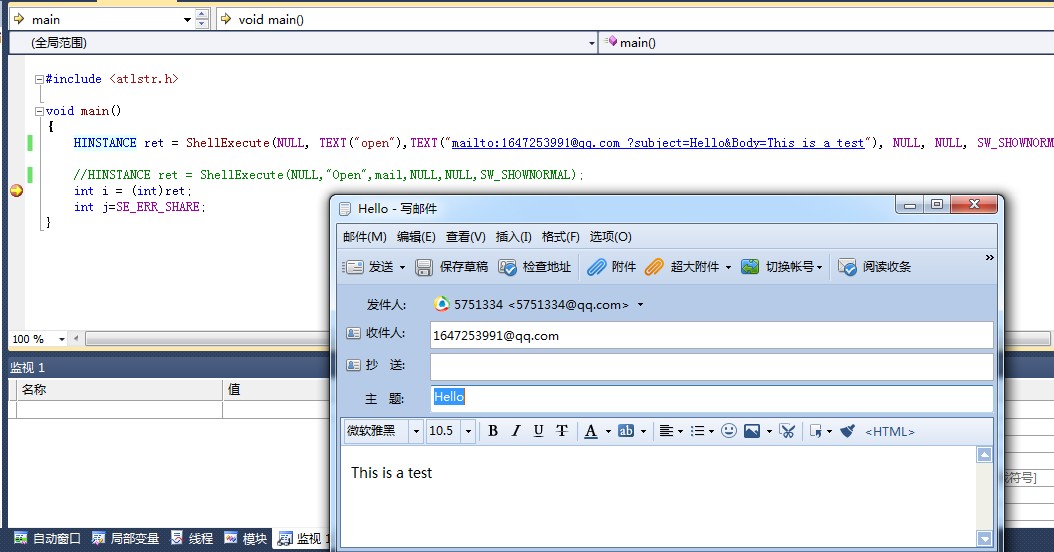Image resolution: width=1054 pixels, height=552 pixels.
Task: Click the mail body scroll down arrow
Action: (984, 538)
